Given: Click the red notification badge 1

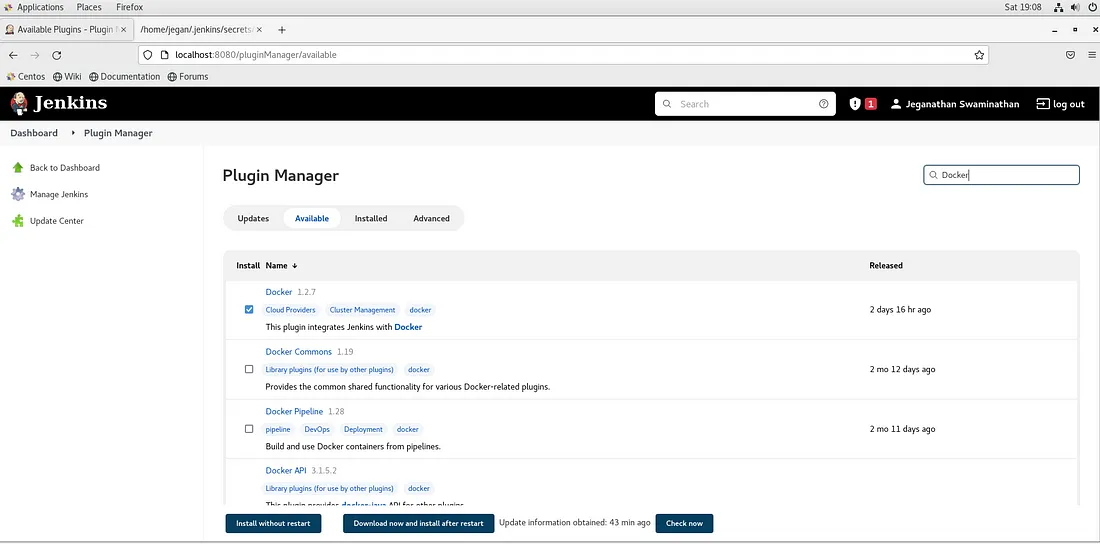Looking at the screenshot, I should pyautogui.click(x=871, y=104).
